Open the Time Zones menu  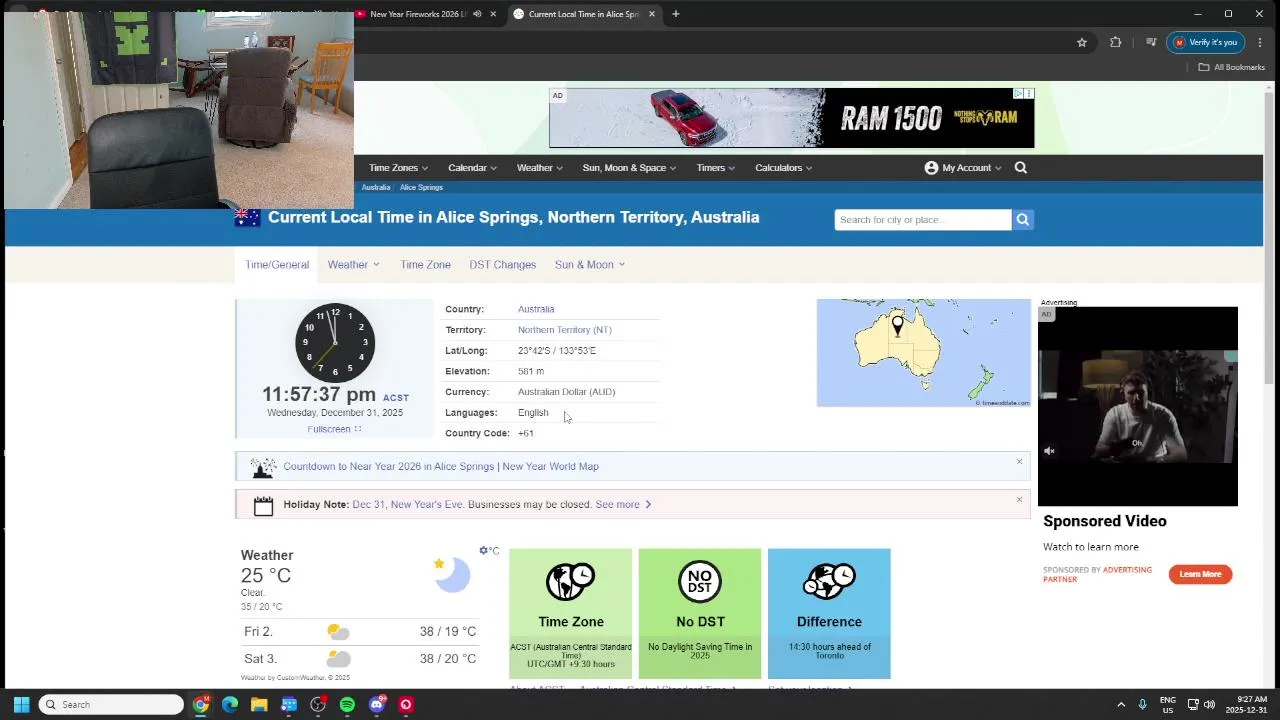398,168
